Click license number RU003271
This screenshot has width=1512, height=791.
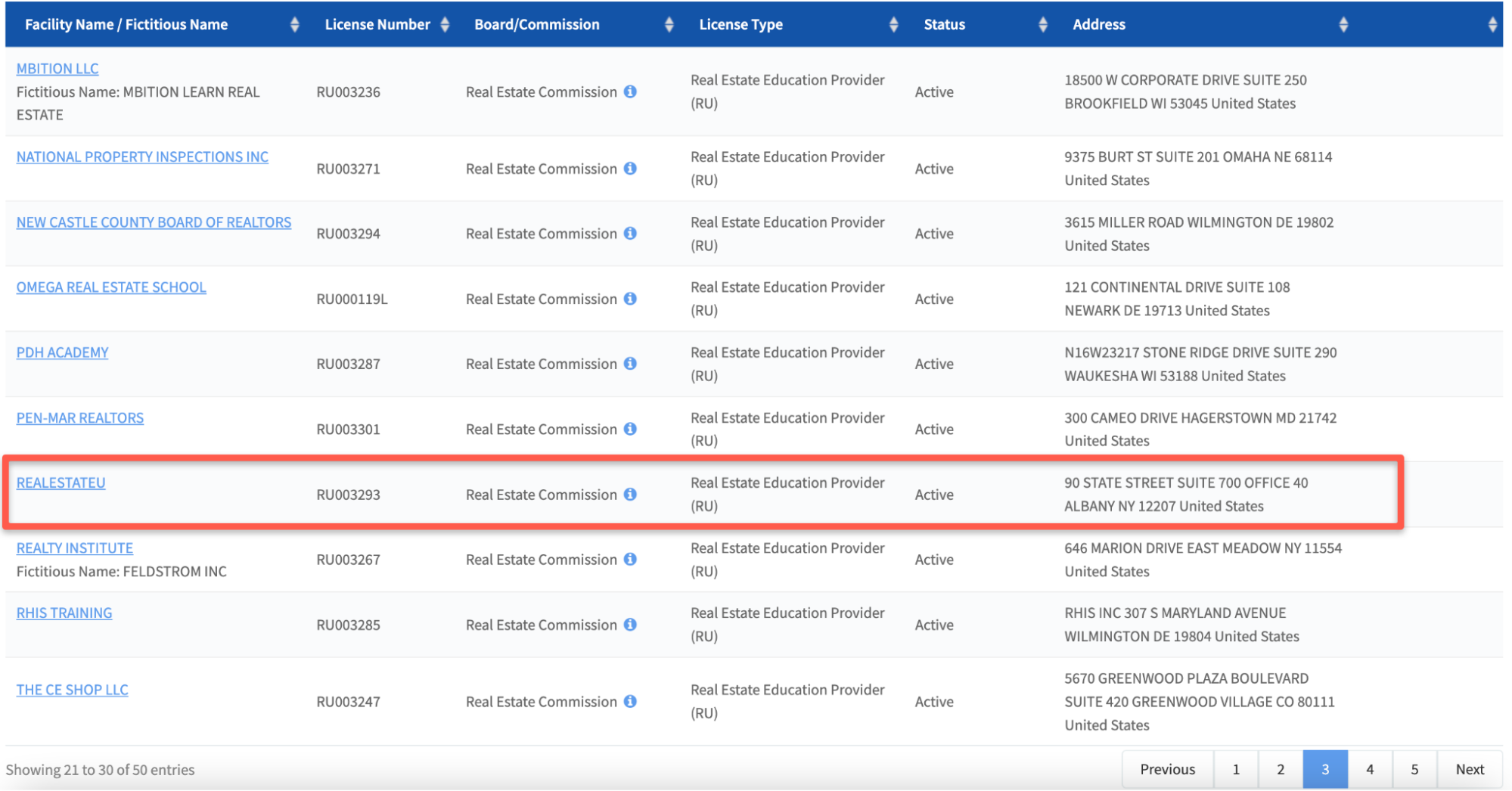tap(348, 169)
